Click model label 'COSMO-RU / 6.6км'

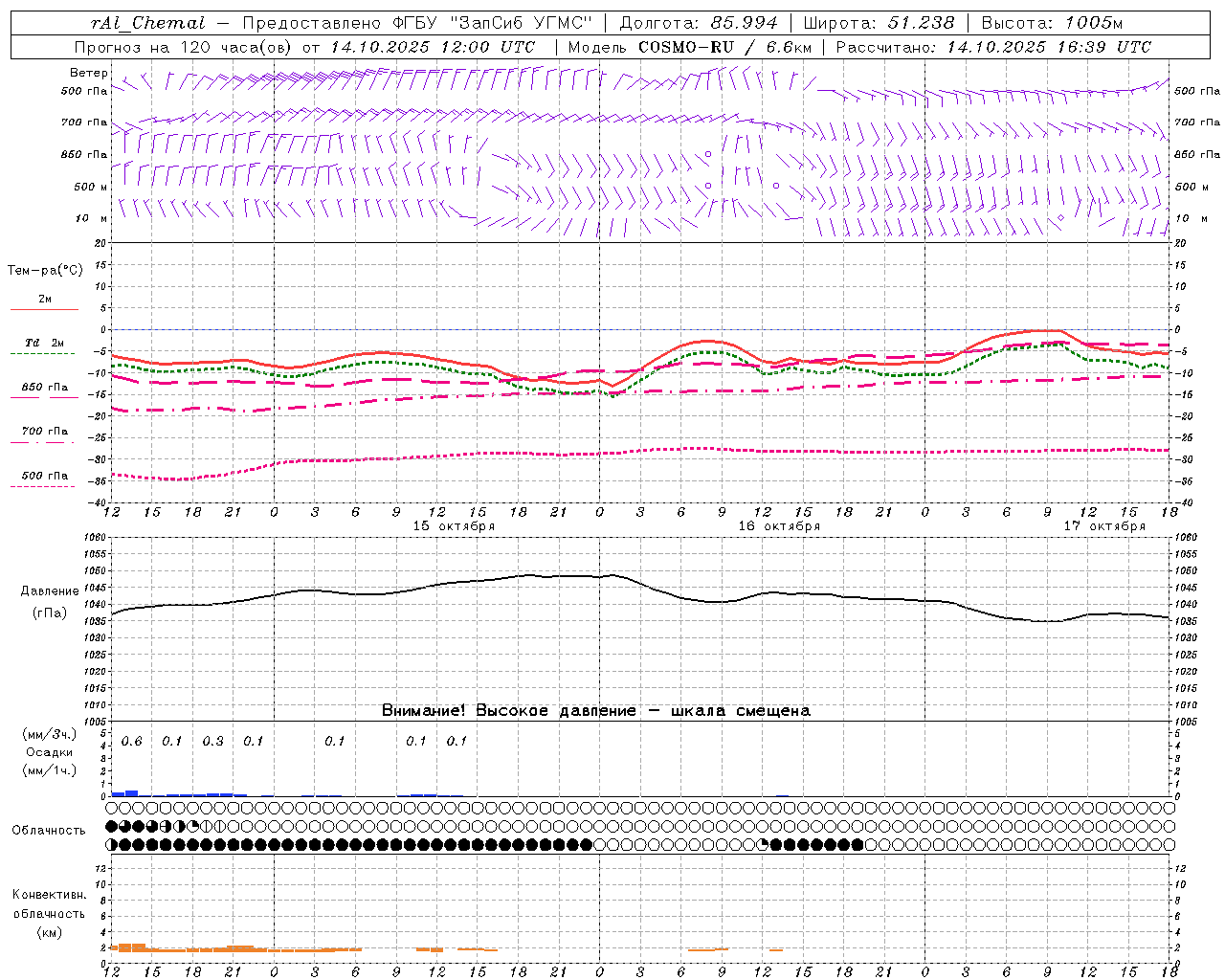tap(724, 47)
